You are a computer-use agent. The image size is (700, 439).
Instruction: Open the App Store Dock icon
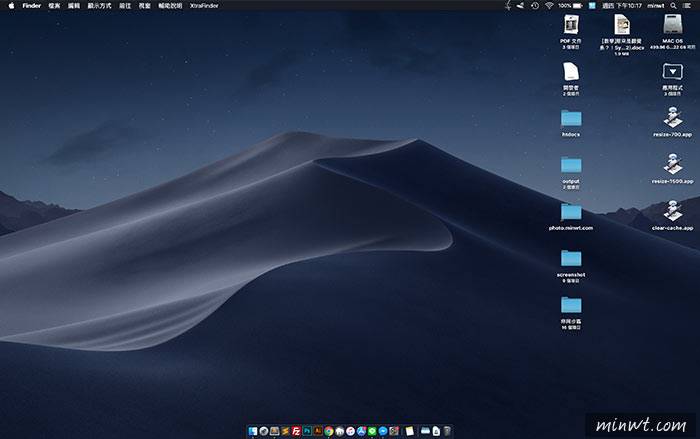click(x=361, y=431)
